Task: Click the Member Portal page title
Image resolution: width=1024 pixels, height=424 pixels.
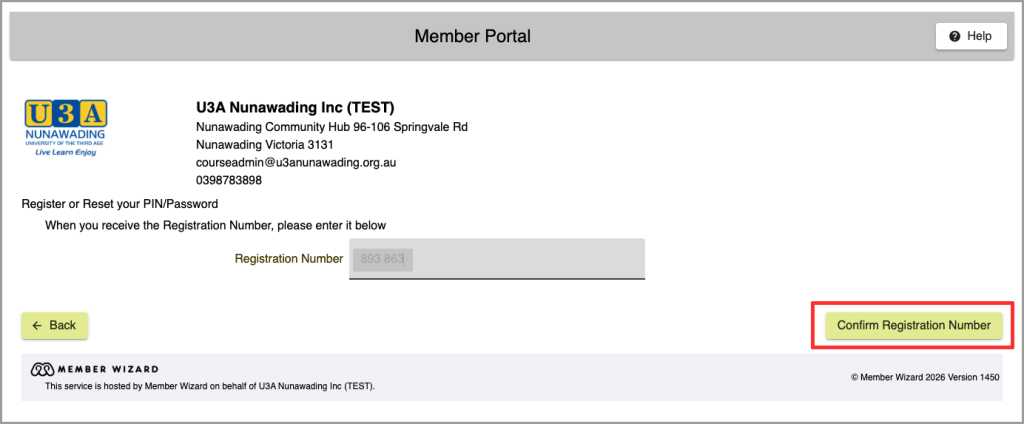Action: [x=473, y=37]
